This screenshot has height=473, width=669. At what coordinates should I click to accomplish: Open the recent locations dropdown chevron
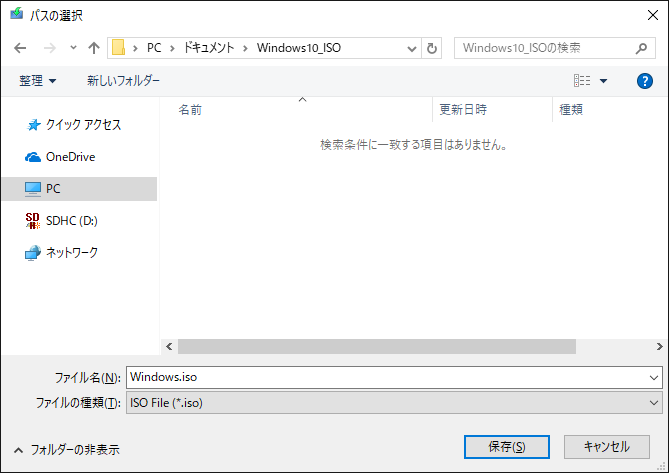click(73, 47)
